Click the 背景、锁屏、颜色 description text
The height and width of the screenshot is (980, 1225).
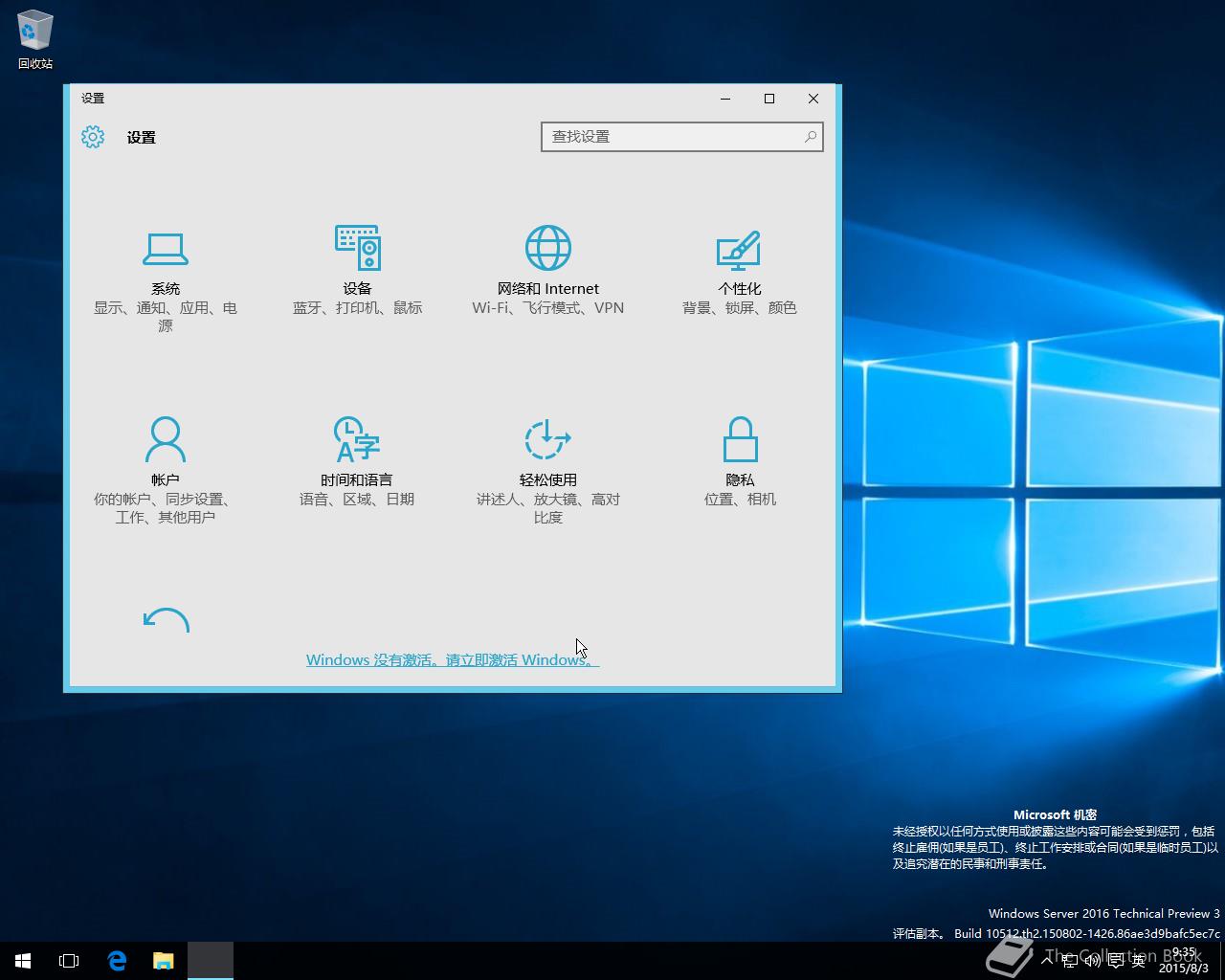pos(739,307)
